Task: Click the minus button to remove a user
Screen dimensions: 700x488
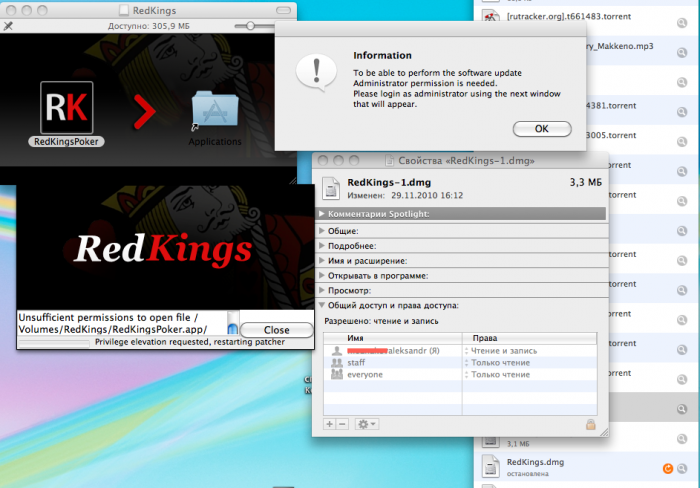Action: point(342,424)
